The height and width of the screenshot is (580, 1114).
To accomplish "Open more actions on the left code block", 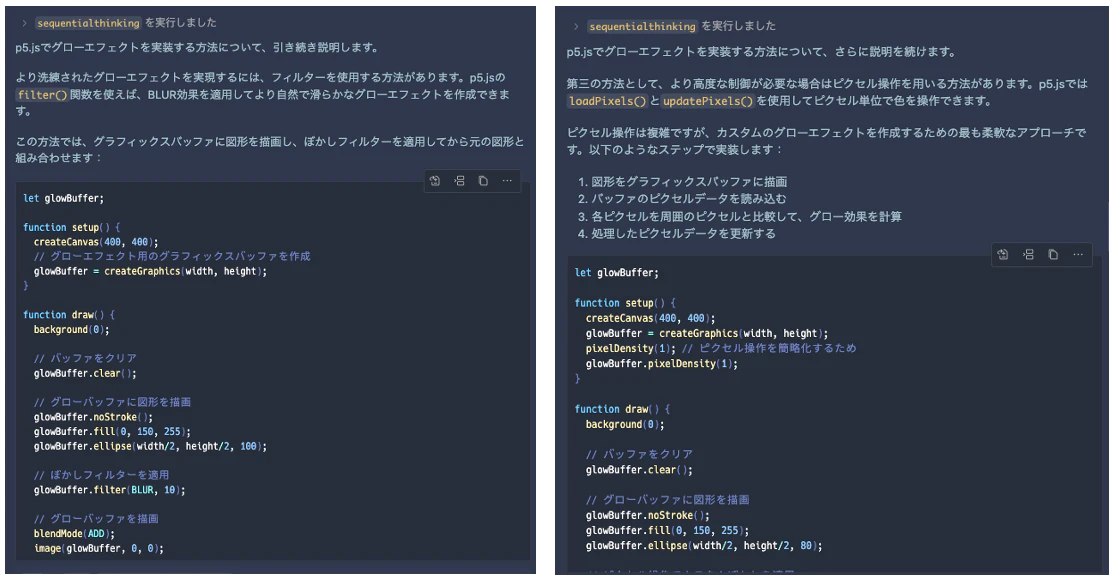I will click(507, 181).
